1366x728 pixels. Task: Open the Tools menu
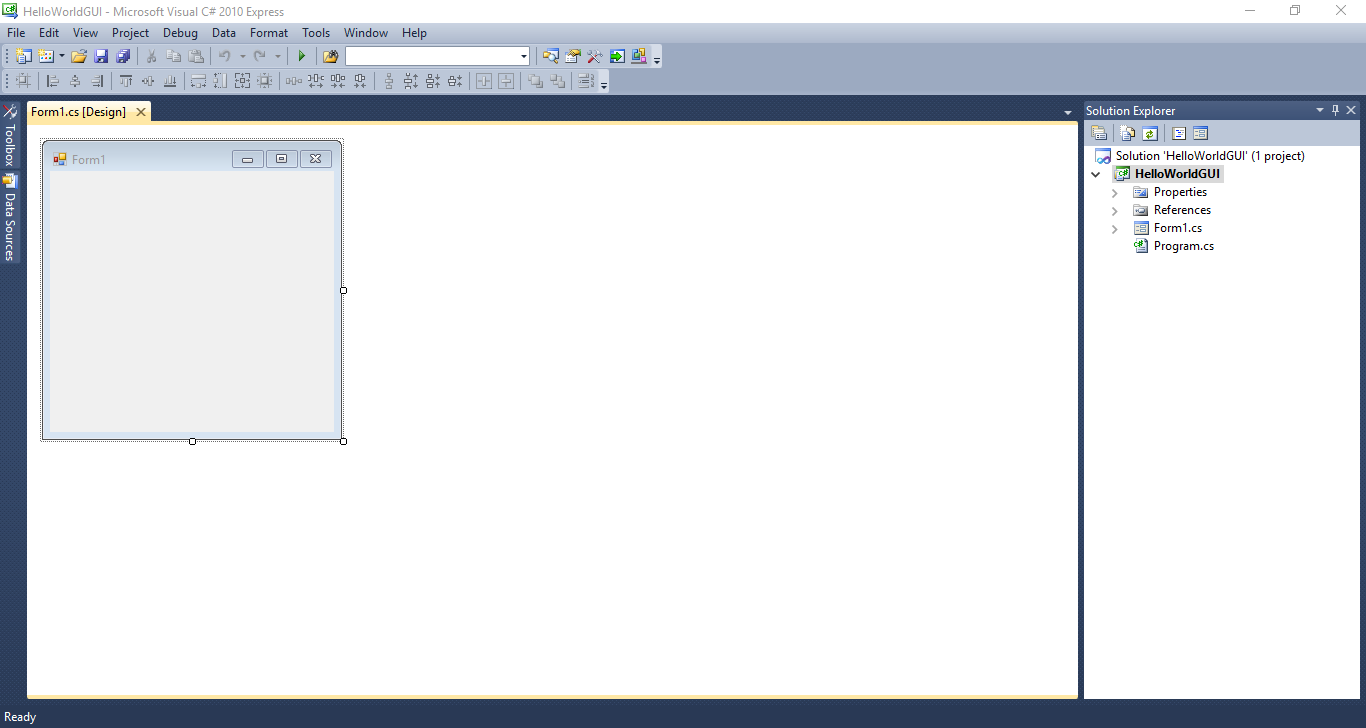(x=316, y=33)
